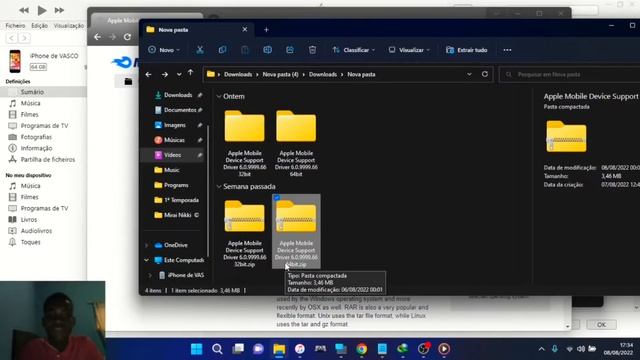Screen dimensions: 640x360
Task: Select the 32bit driver folder under Ontem
Action: 244,143
